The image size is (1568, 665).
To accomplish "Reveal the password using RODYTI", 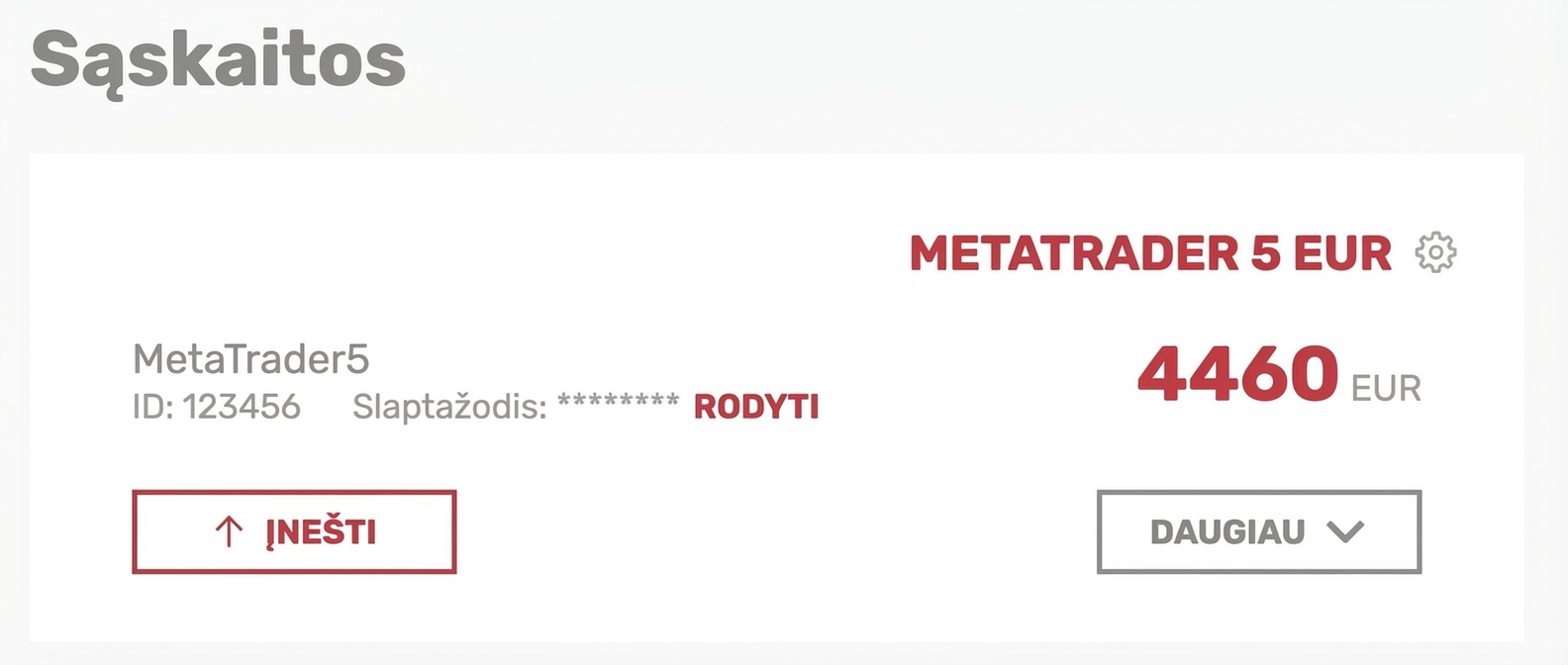I will pos(756,407).
